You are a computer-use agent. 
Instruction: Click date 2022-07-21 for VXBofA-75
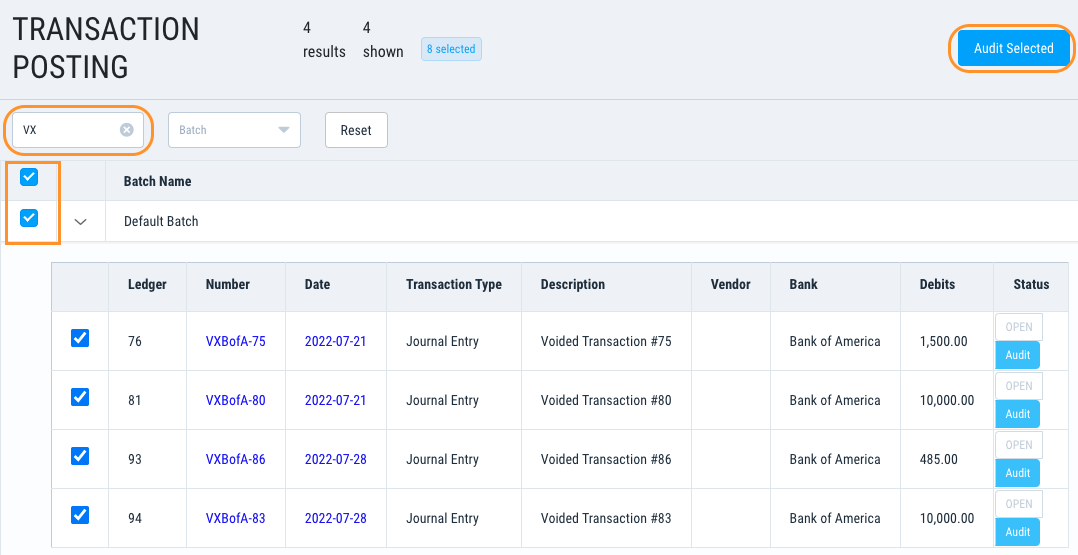(x=336, y=341)
